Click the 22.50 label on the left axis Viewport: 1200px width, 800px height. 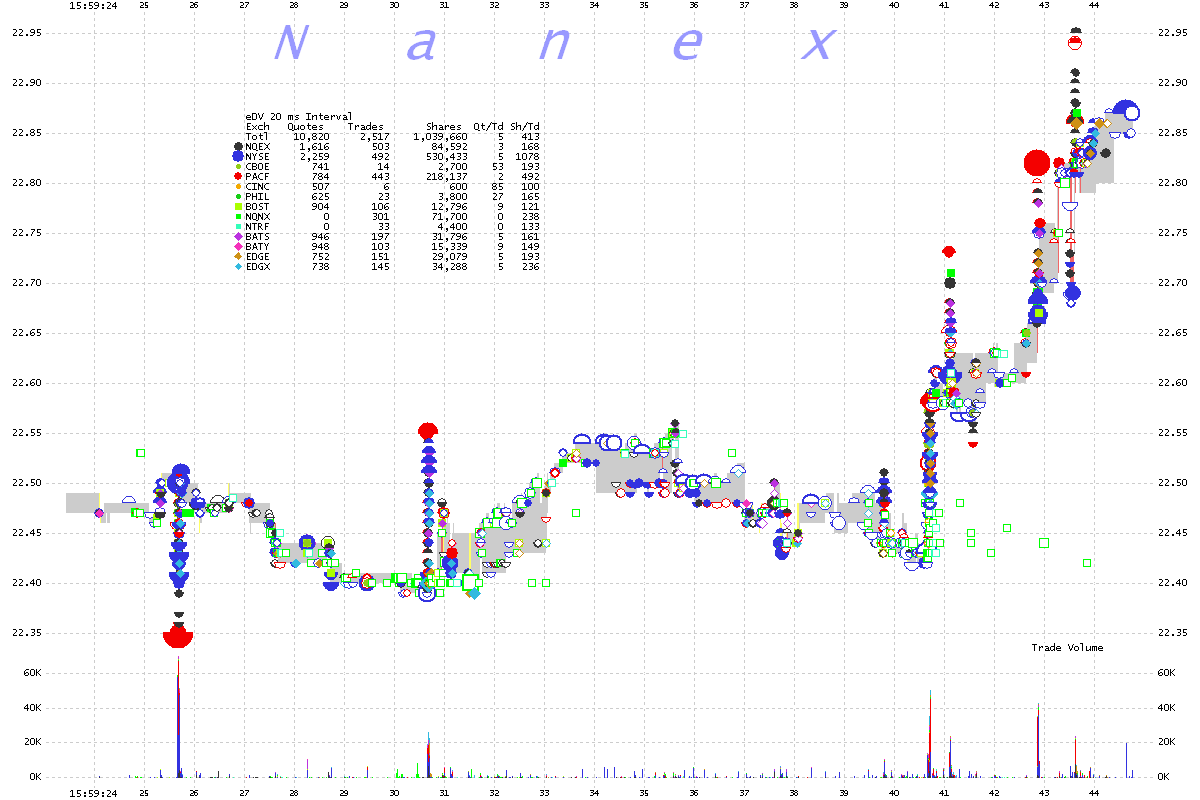click(27, 483)
